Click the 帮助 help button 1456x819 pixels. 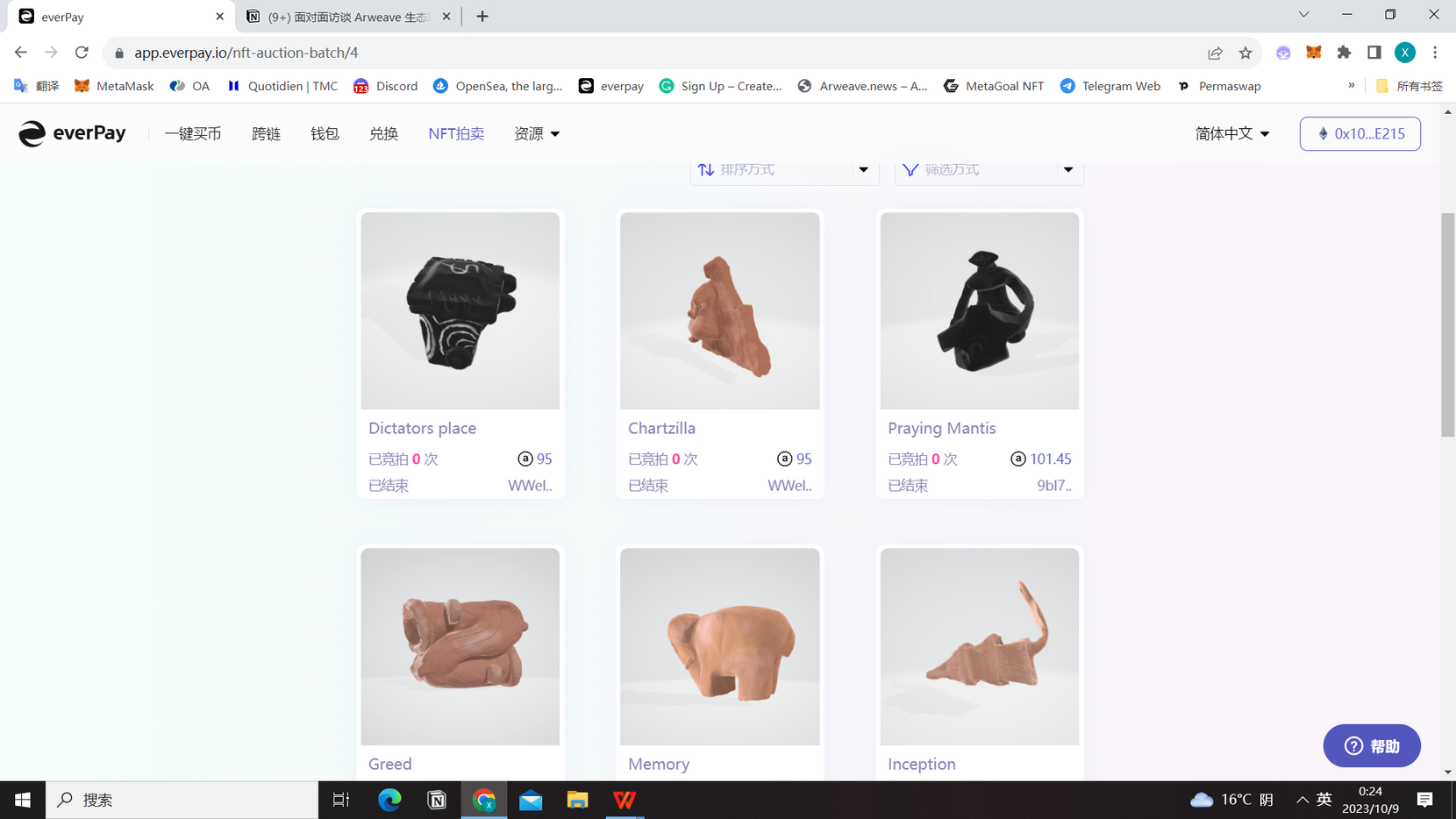click(x=1371, y=745)
